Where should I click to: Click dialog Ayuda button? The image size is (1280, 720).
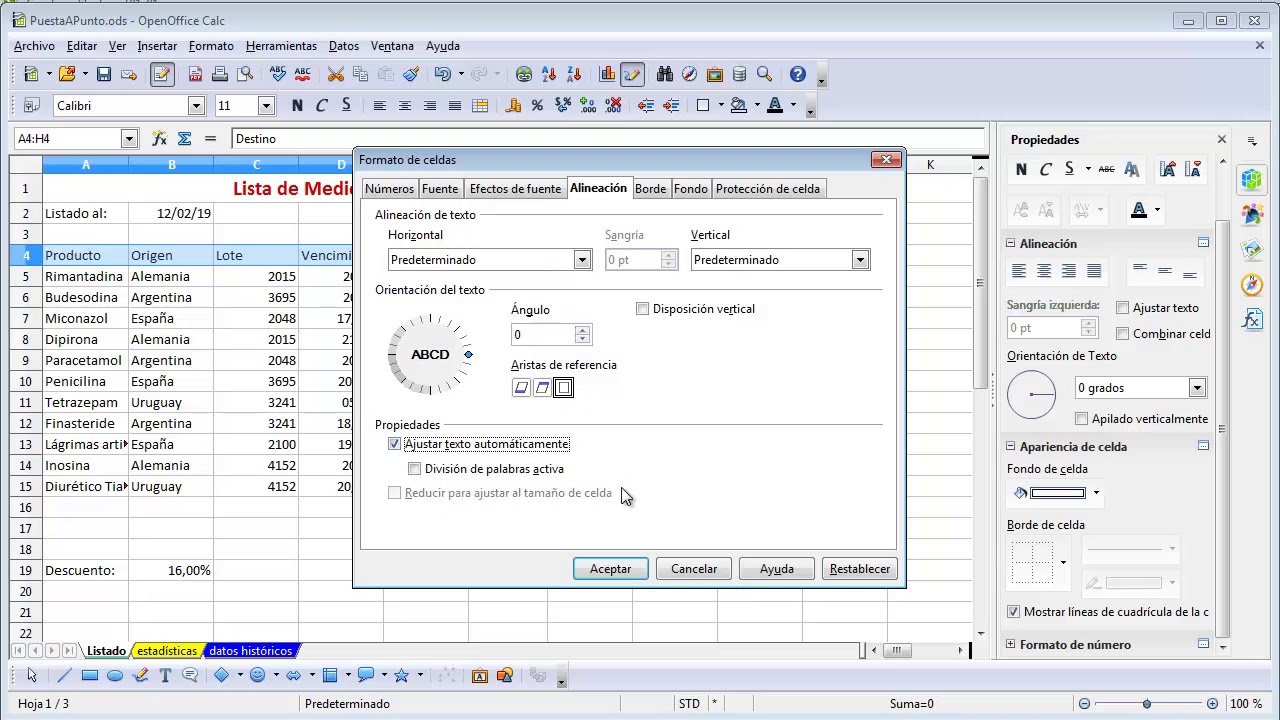[777, 569]
